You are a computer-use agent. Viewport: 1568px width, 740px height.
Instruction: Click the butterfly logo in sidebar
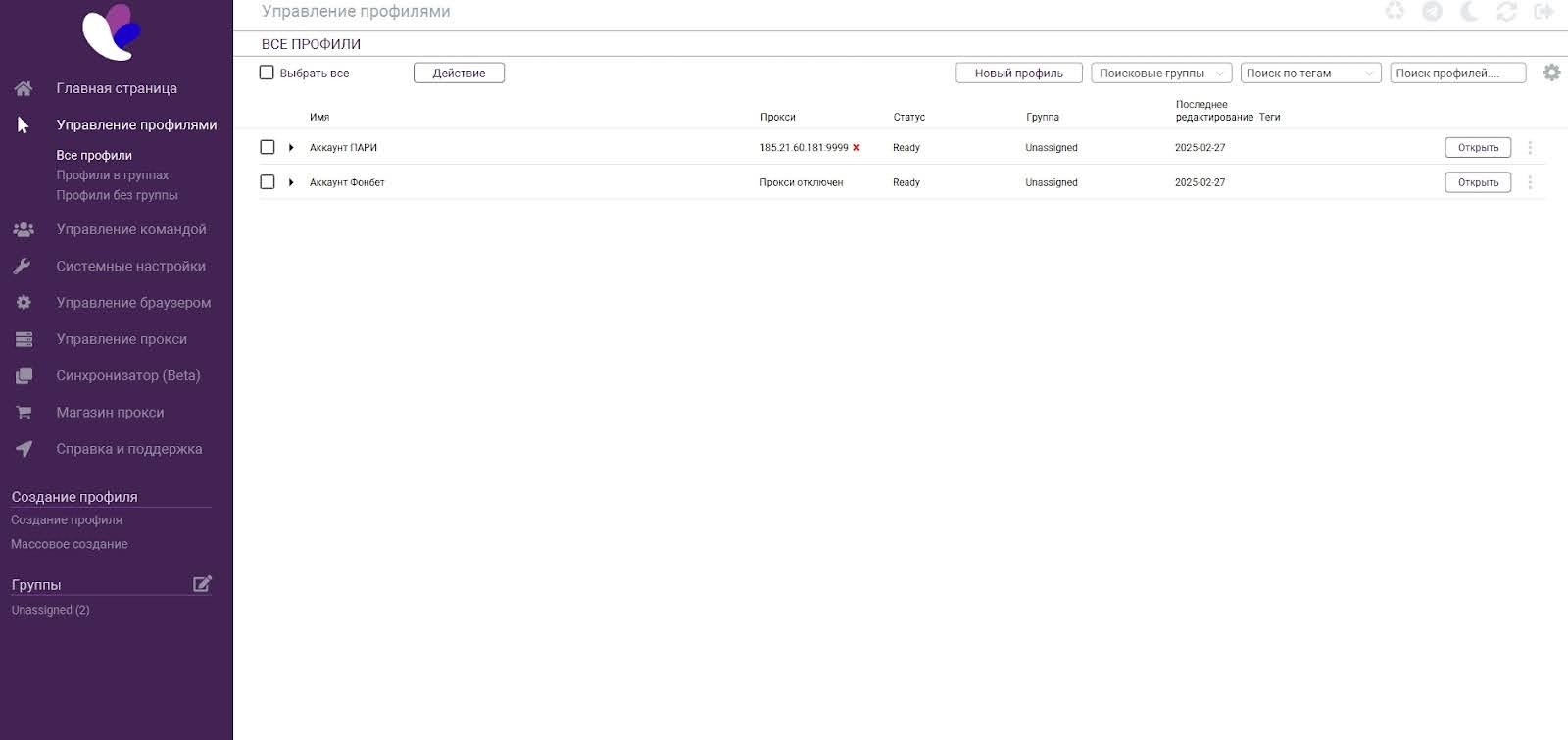(111, 32)
